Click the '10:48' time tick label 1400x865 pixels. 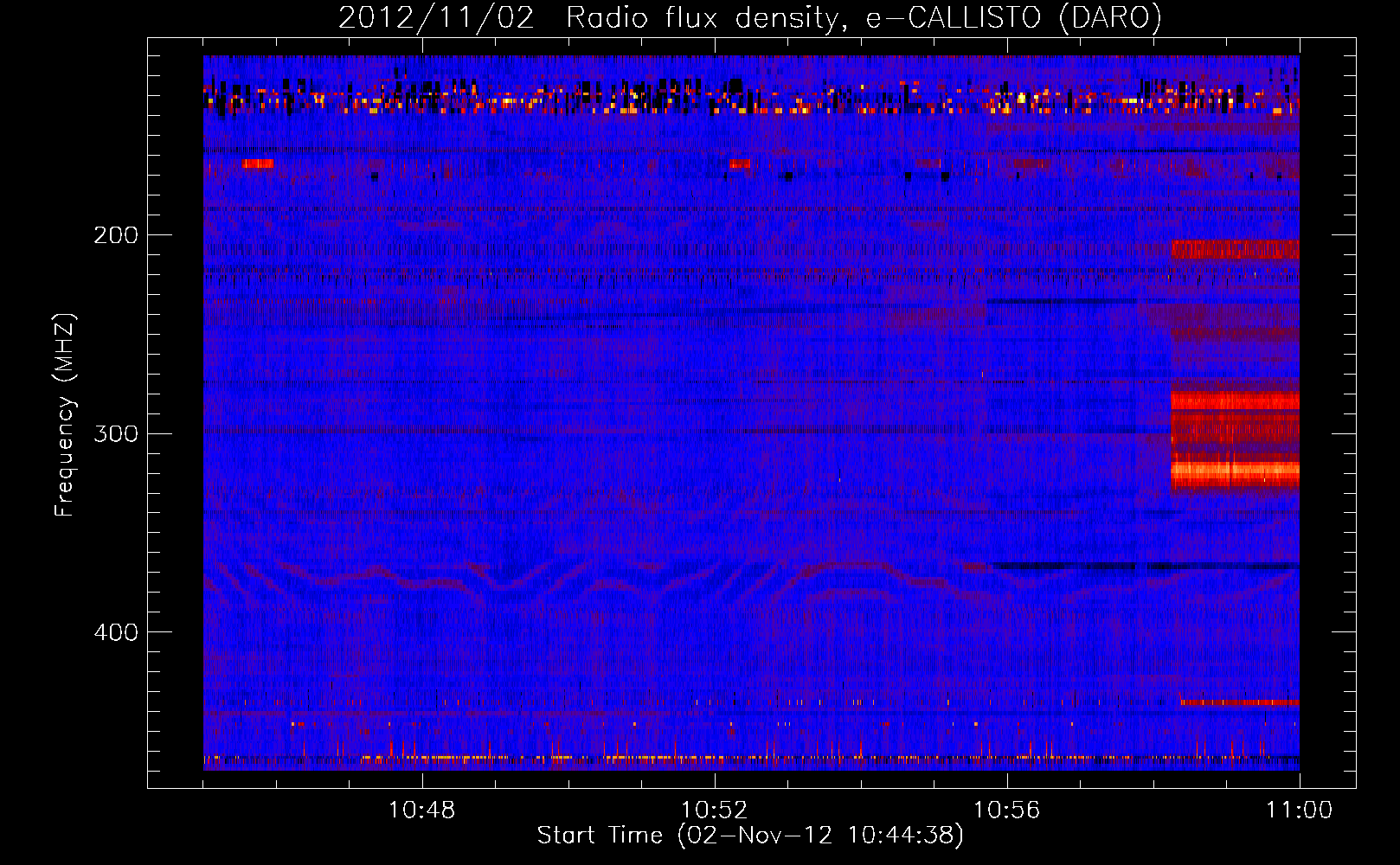click(422, 811)
